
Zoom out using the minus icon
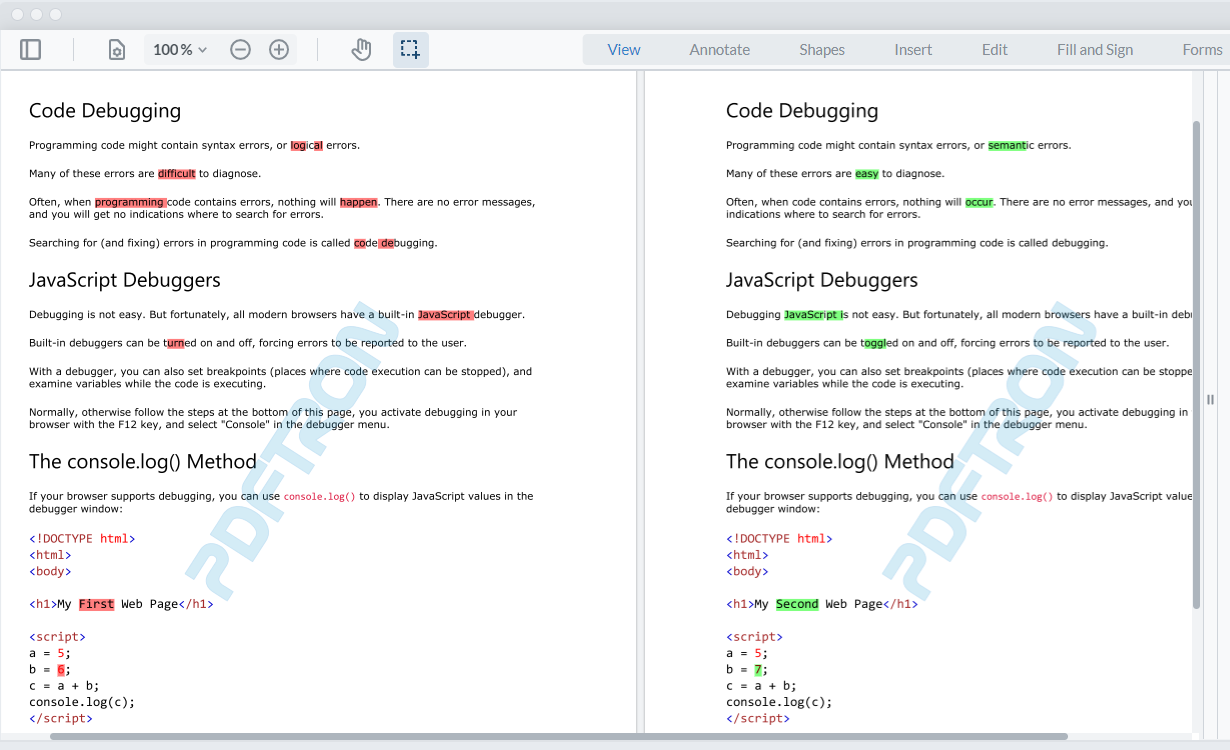(x=240, y=48)
